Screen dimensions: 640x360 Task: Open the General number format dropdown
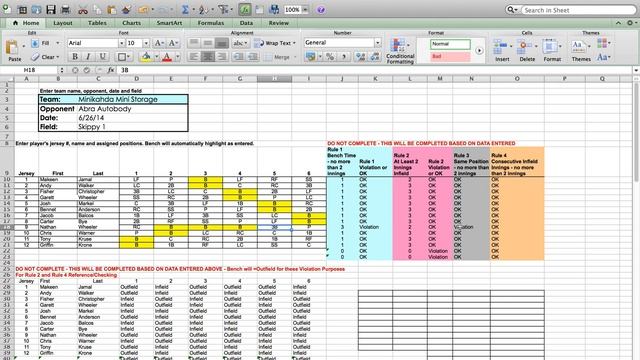tap(378, 42)
